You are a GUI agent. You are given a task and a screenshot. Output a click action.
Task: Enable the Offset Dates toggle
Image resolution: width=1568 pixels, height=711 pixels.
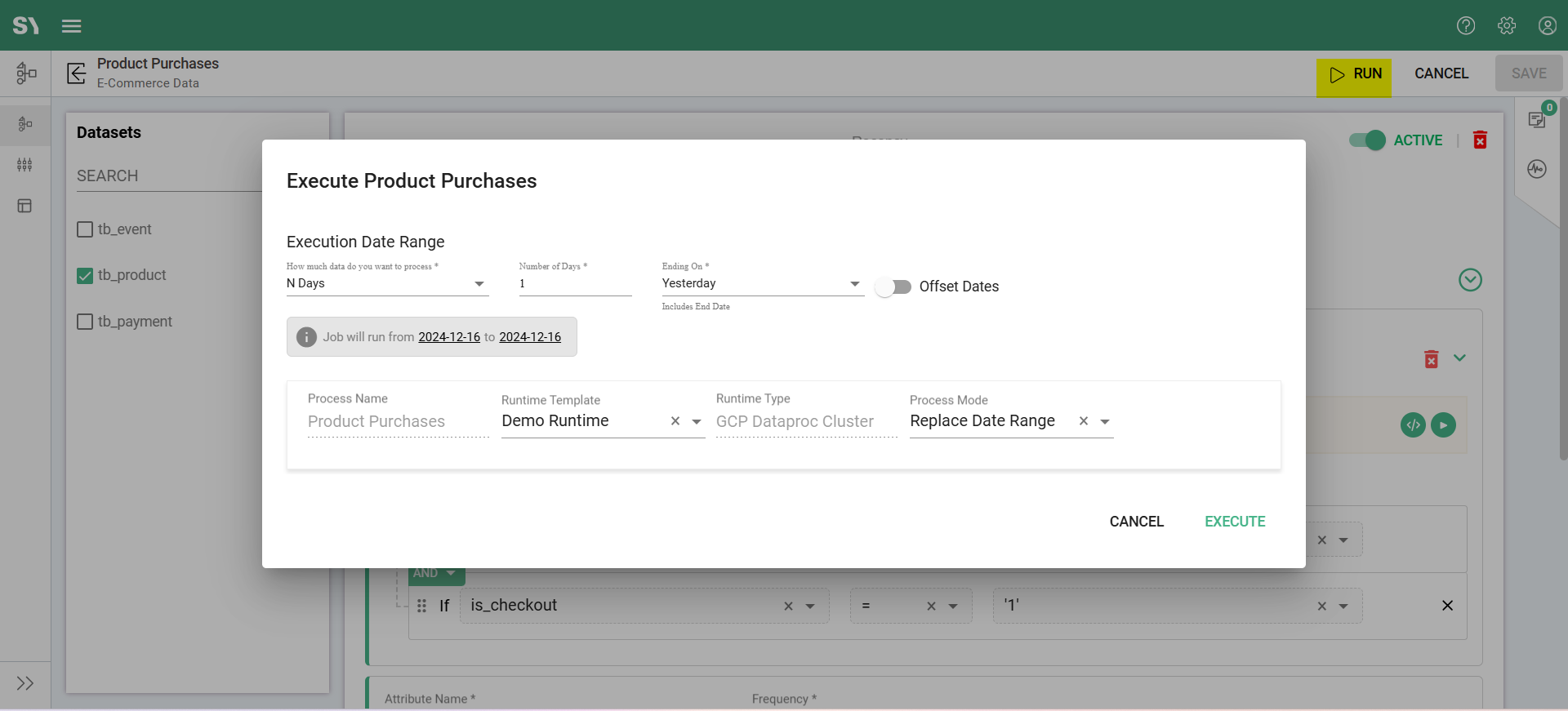click(x=893, y=287)
